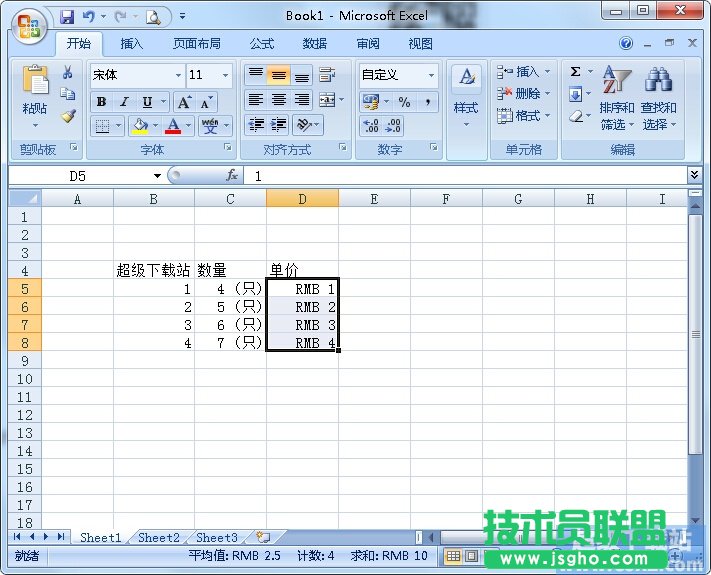Open the Name Box dropdown arrow
Image resolution: width=711 pixels, height=575 pixels.
[157, 176]
